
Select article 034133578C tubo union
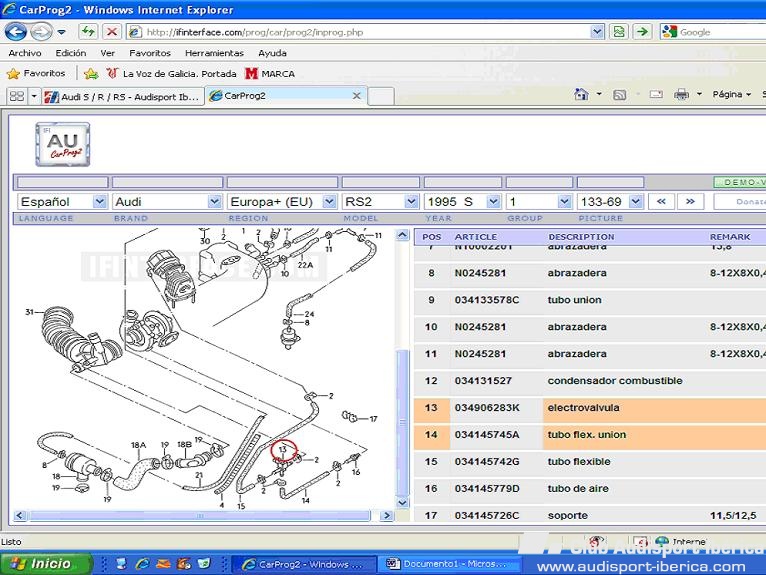pyautogui.click(x=590, y=300)
